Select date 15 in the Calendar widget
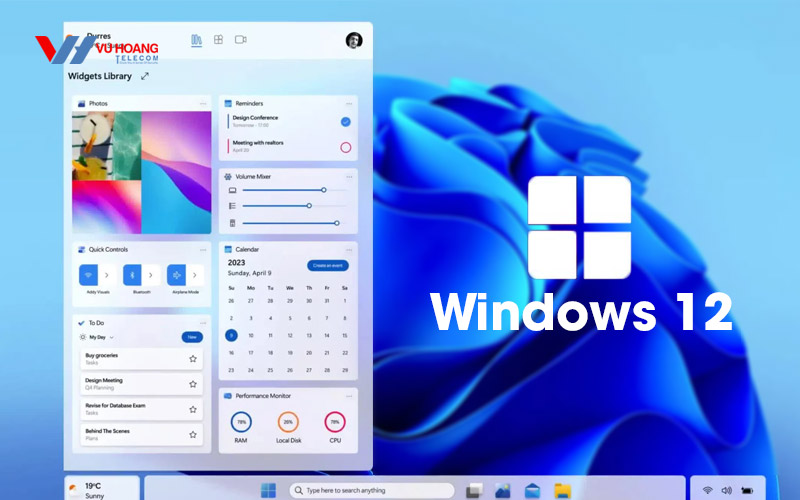Screen dimensions: 800x500 [x=345, y=335]
